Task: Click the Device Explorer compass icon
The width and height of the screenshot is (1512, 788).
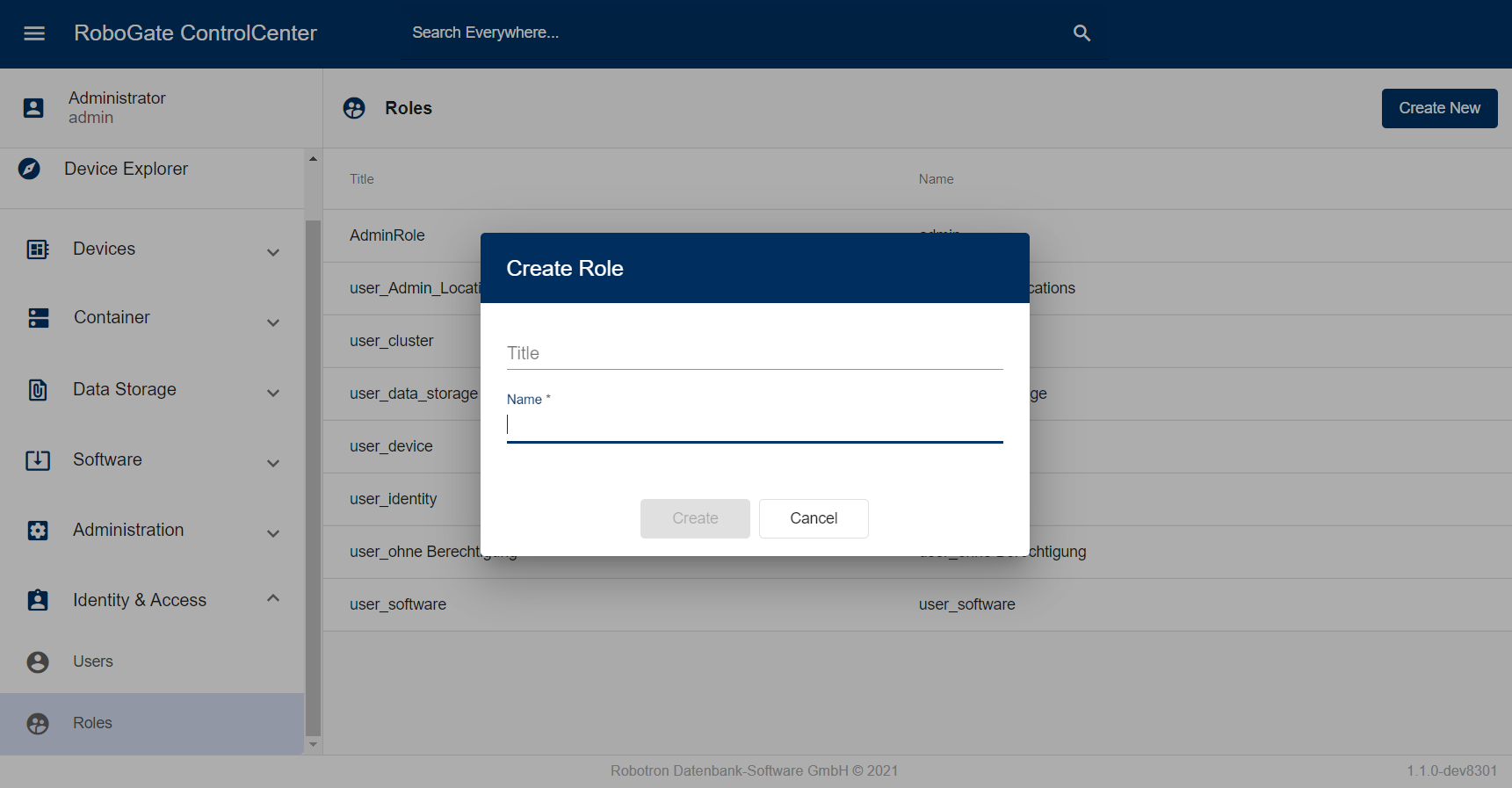Action: [x=29, y=169]
